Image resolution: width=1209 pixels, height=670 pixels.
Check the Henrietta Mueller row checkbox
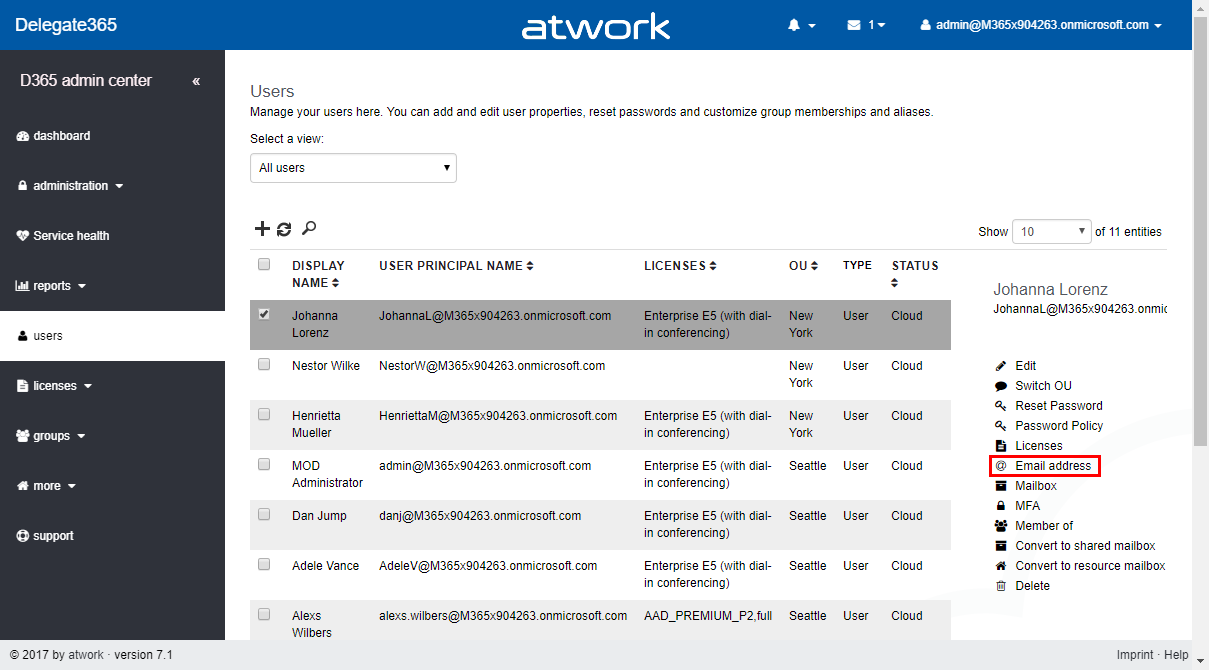pos(264,414)
